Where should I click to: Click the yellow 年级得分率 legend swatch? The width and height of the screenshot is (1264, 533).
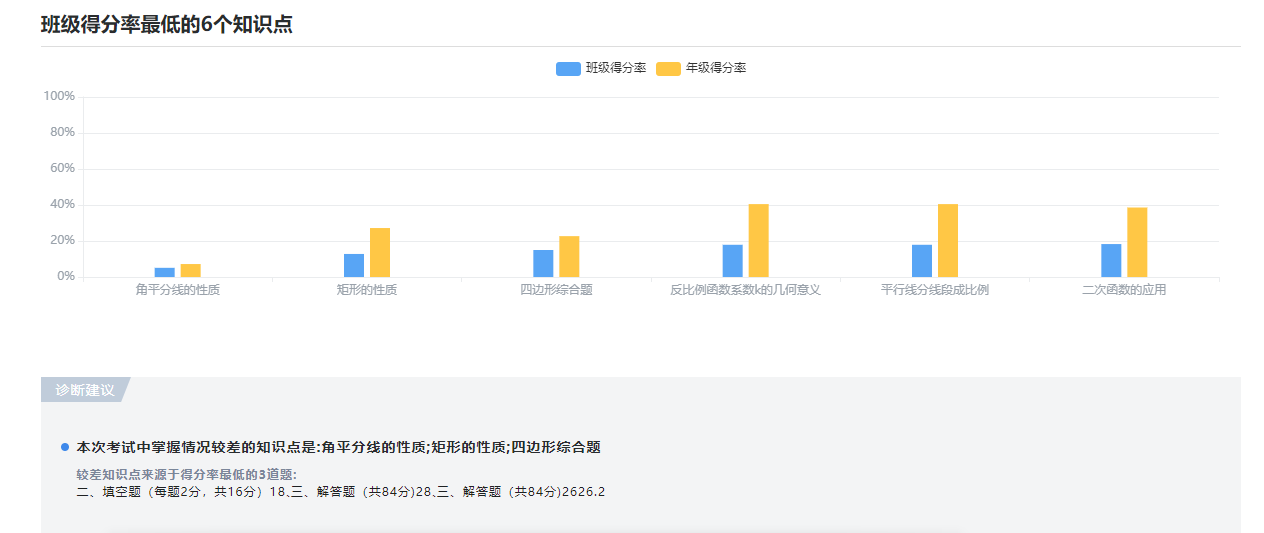pyautogui.click(x=668, y=69)
